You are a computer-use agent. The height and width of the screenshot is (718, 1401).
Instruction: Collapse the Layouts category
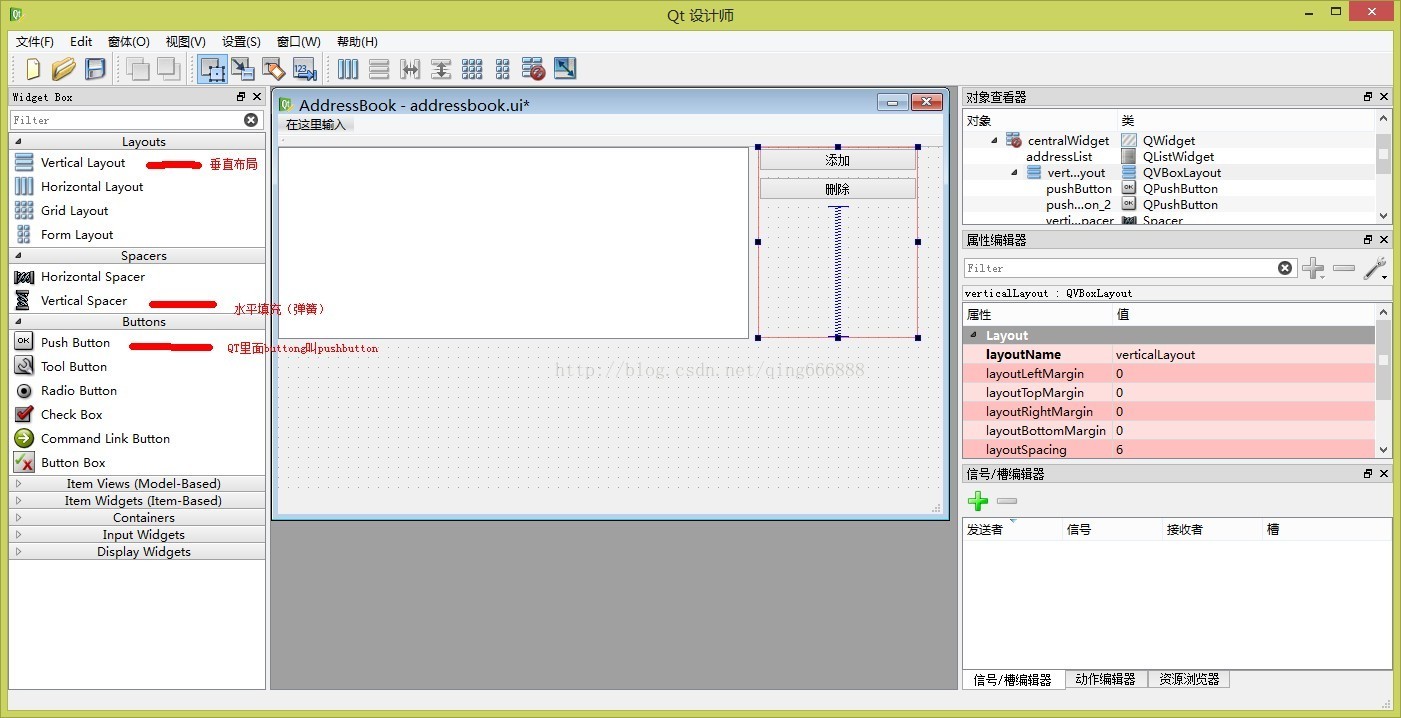pos(19,142)
